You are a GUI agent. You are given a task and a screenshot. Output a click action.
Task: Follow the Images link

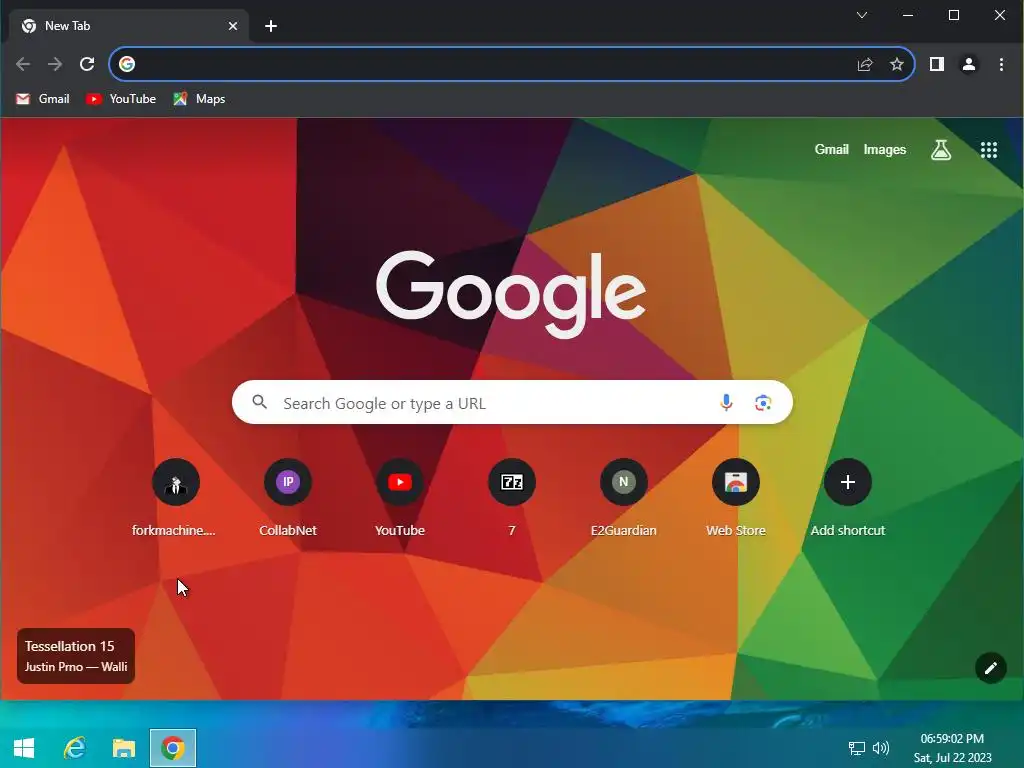[885, 150]
